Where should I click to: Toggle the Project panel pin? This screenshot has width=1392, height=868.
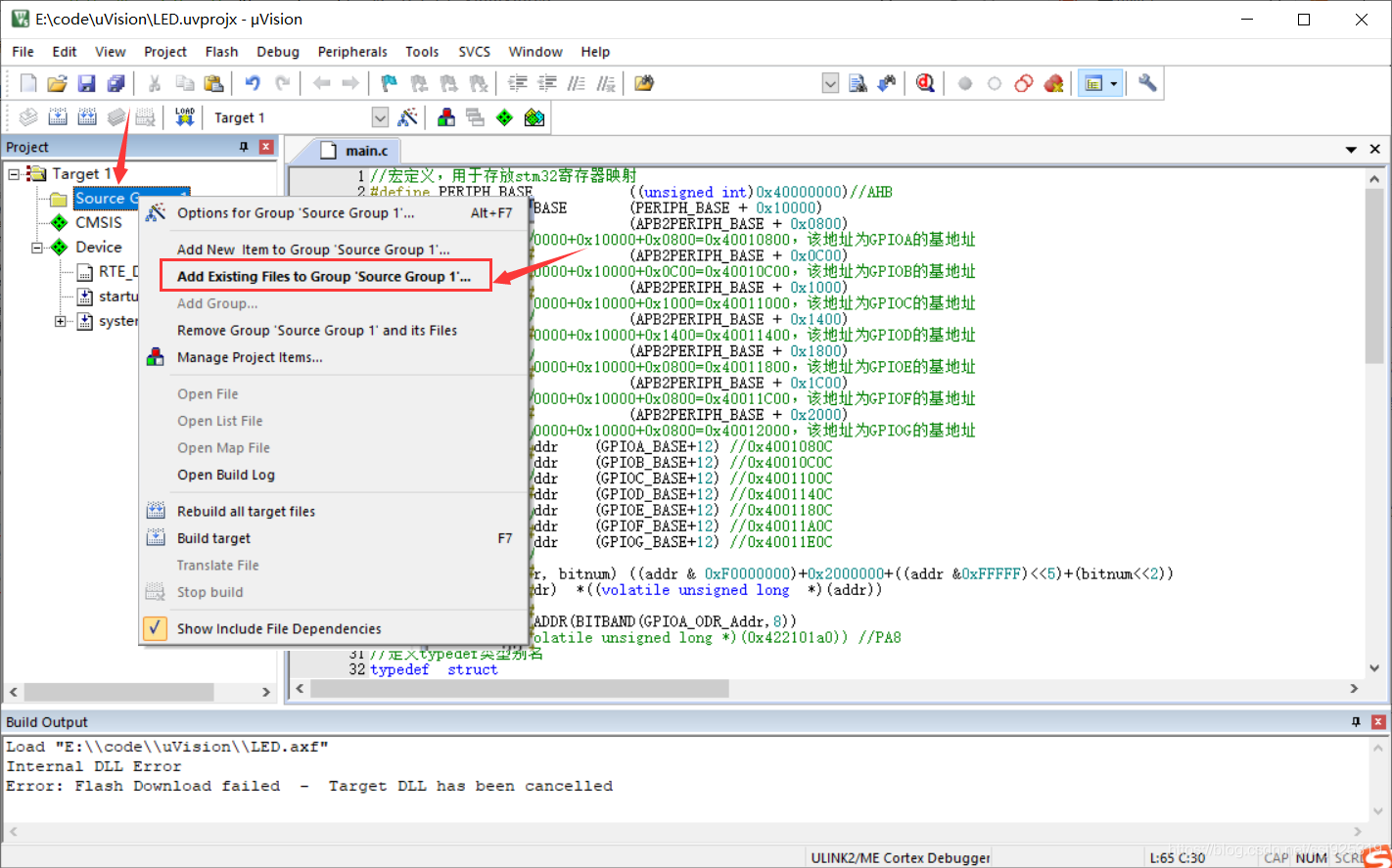244,147
